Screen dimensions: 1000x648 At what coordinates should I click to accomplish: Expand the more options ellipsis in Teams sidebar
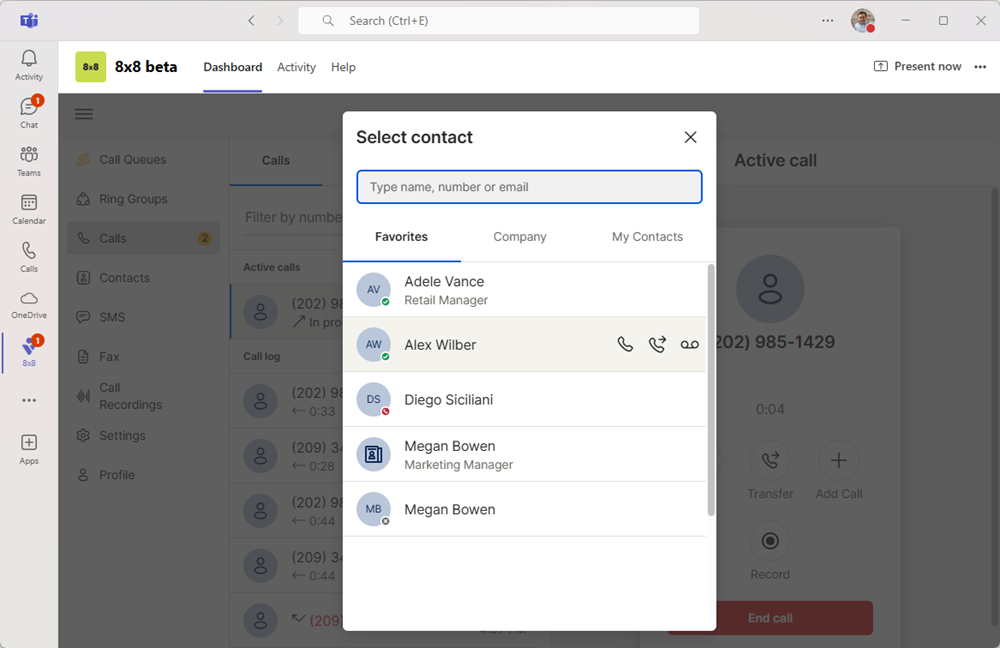pos(29,400)
